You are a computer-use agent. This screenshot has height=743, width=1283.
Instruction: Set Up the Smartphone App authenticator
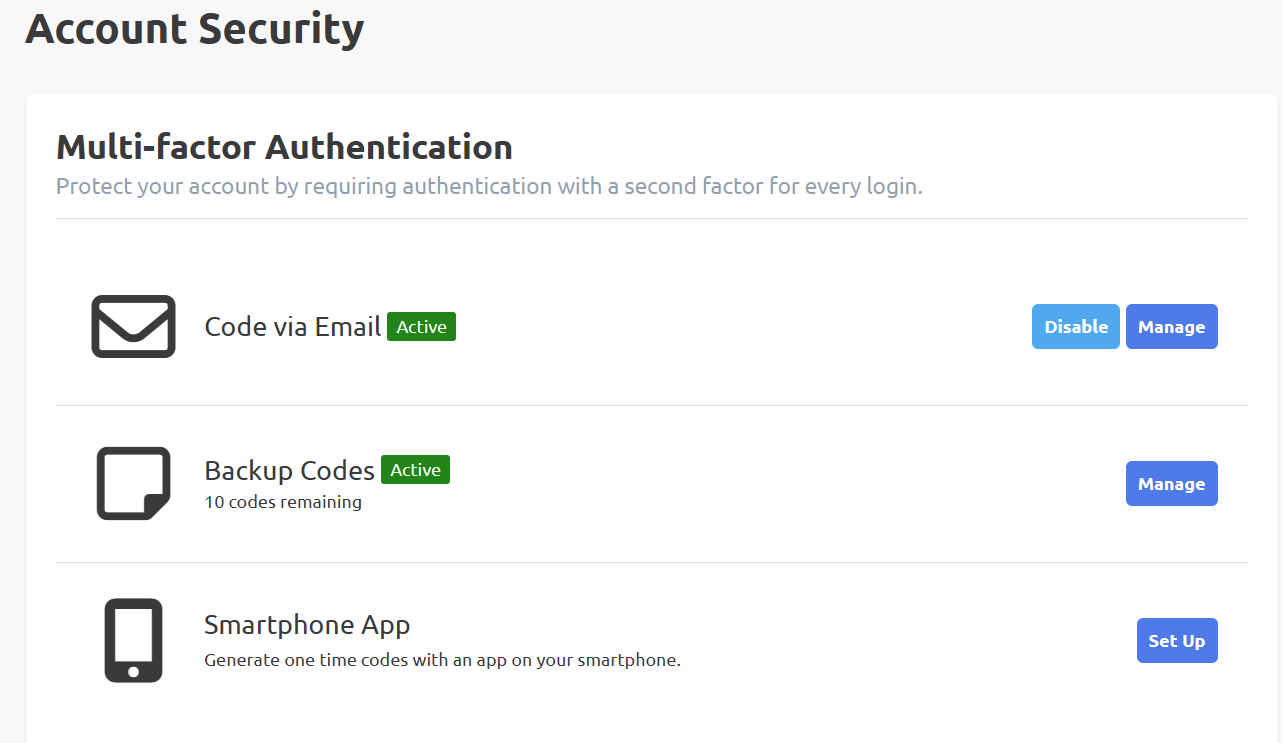click(1176, 641)
